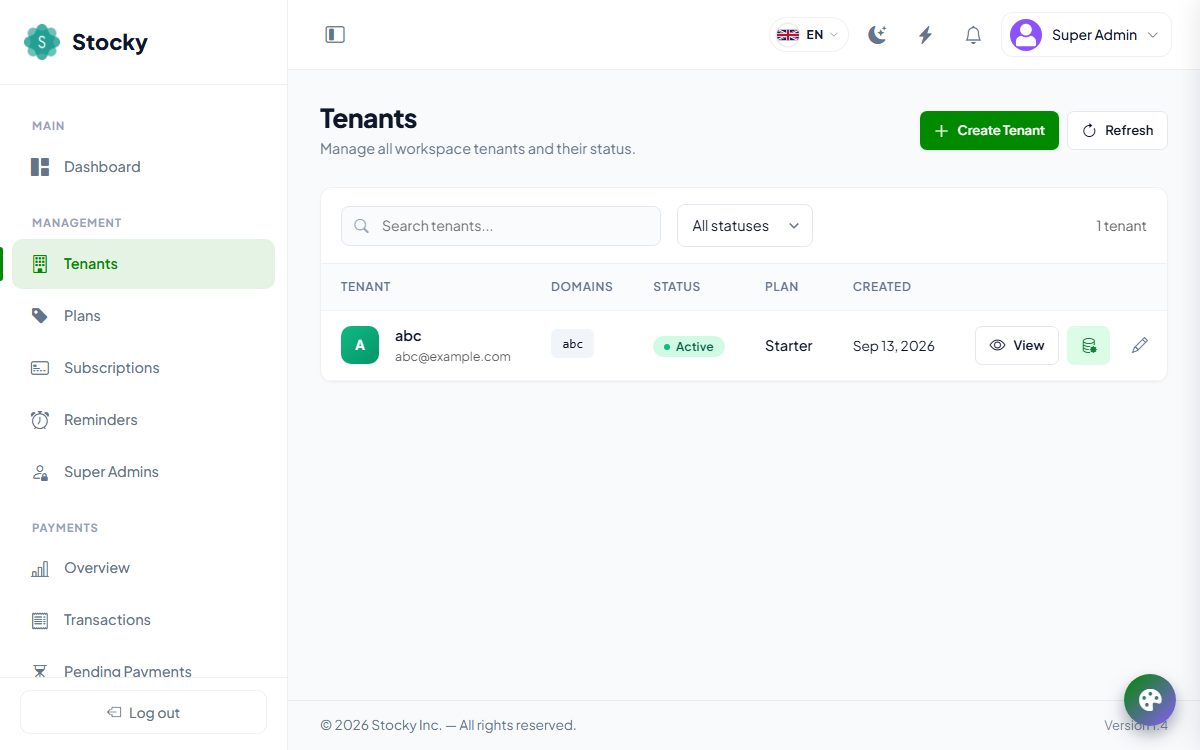Click the DOMAINS column header

[582, 287]
